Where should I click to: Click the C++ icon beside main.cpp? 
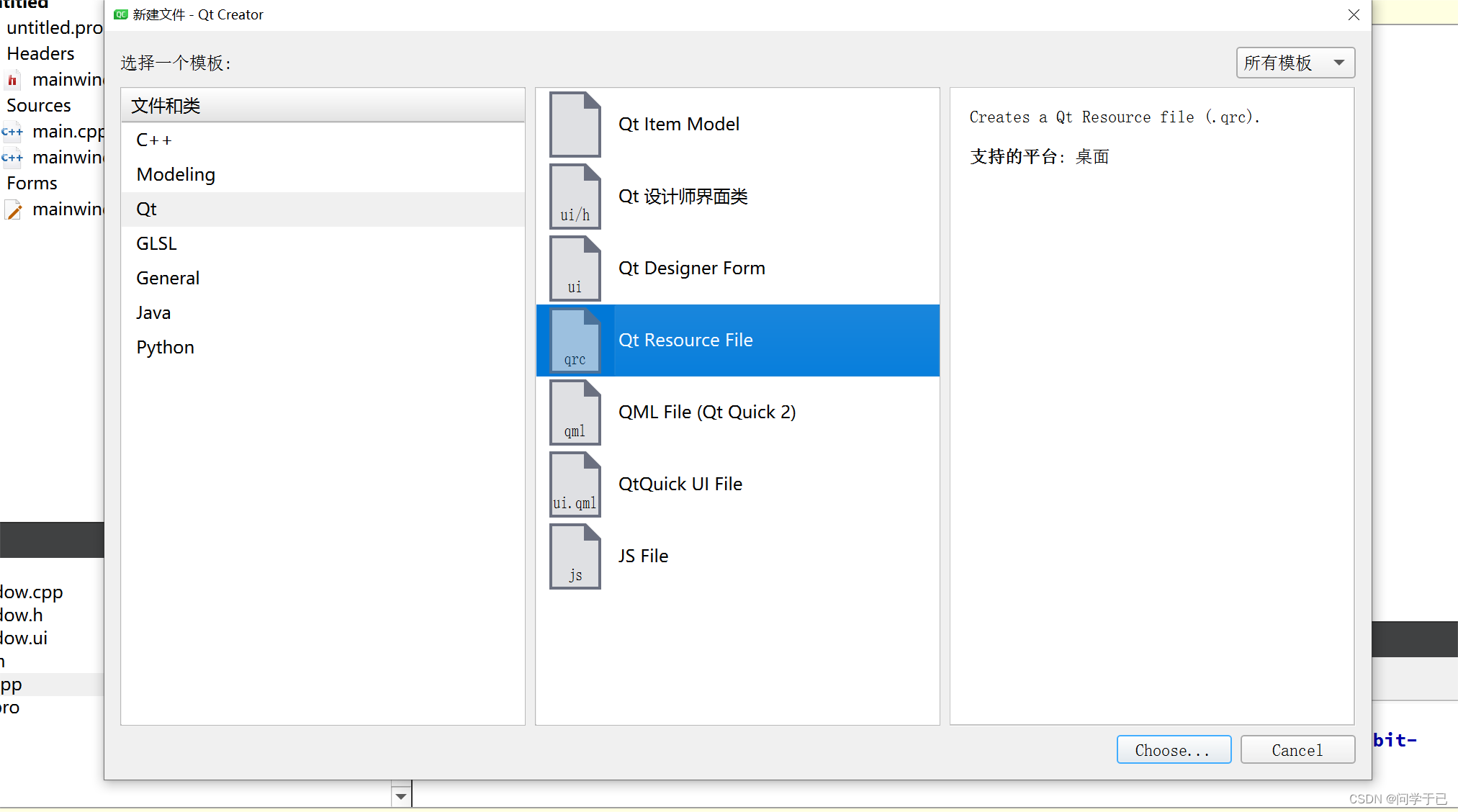coord(12,131)
